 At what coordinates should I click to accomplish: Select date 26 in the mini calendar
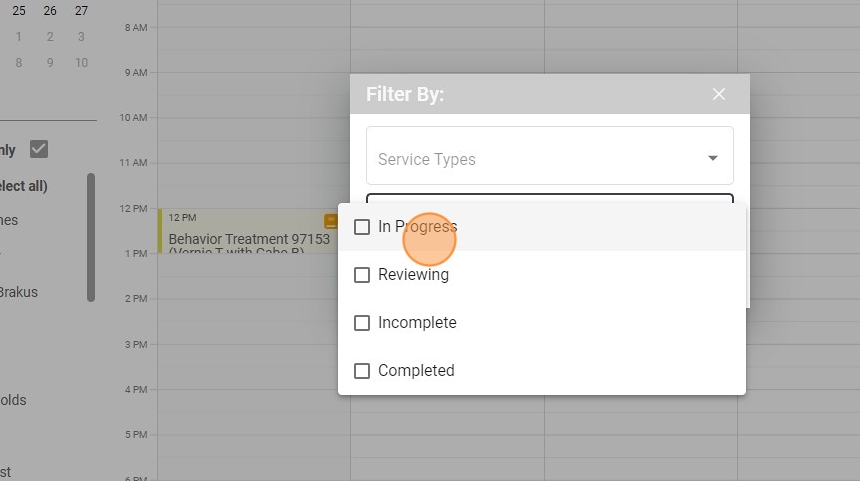click(x=50, y=11)
